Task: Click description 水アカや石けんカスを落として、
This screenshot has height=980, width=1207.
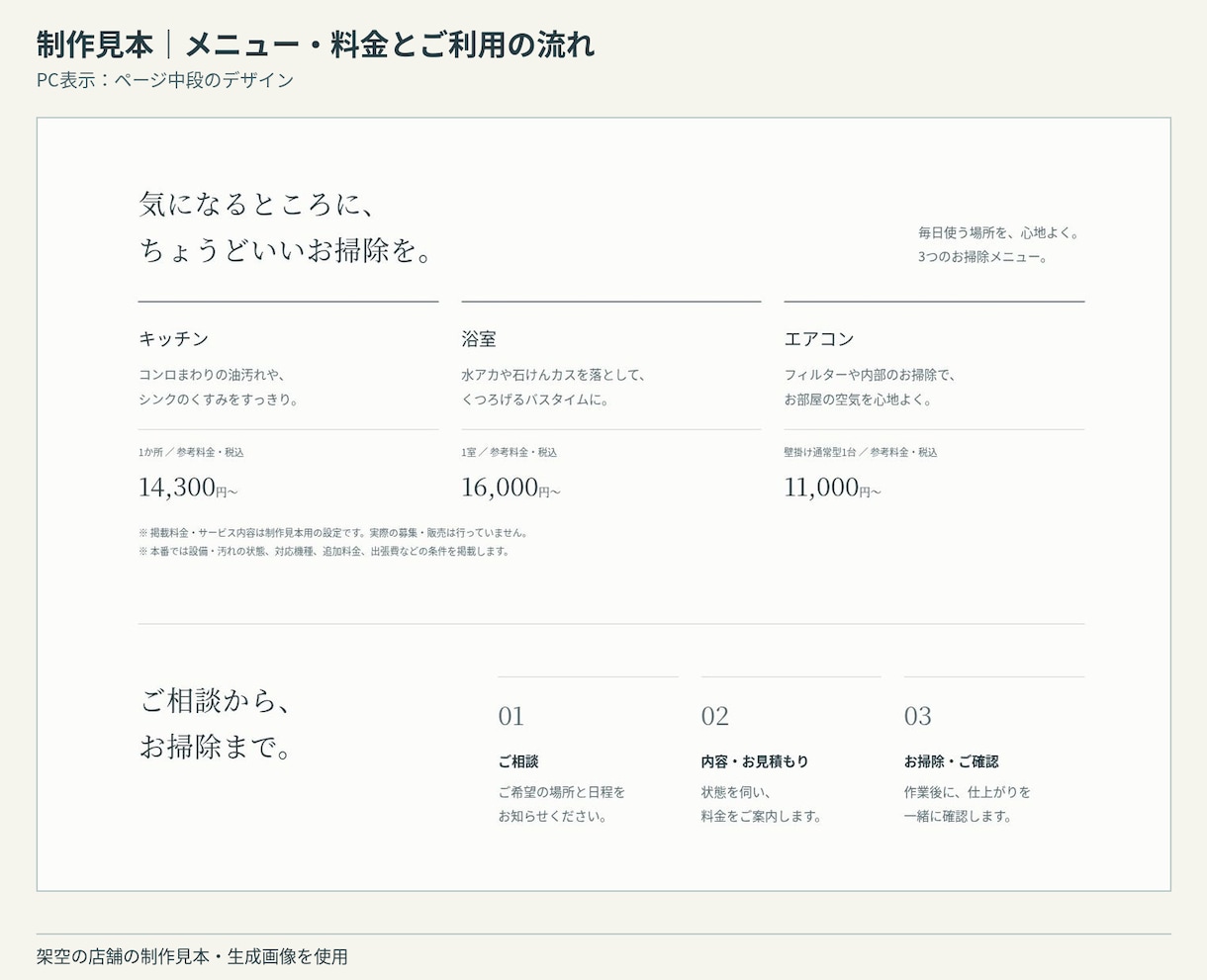Action: point(554,376)
